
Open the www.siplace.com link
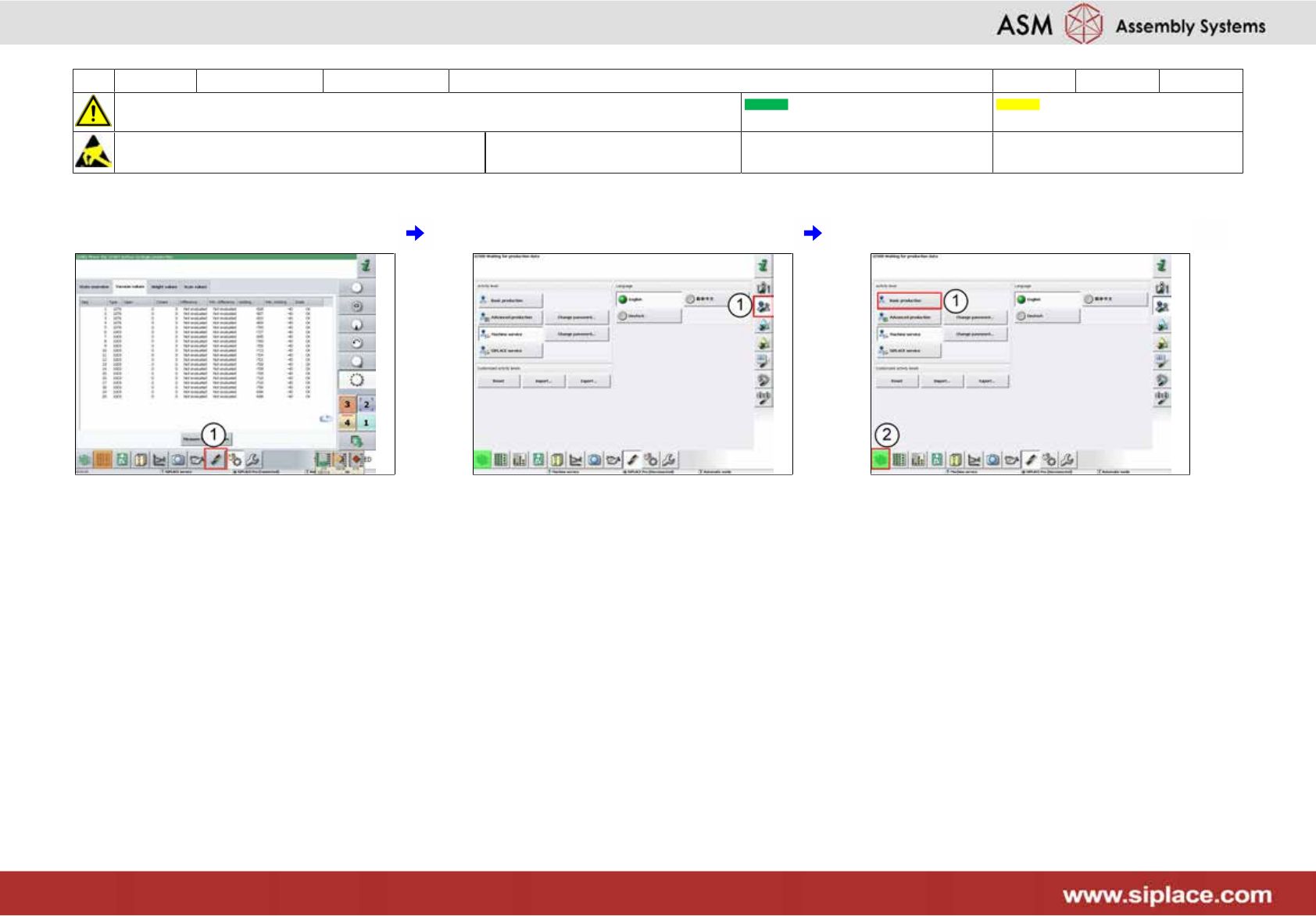(1167, 895)
